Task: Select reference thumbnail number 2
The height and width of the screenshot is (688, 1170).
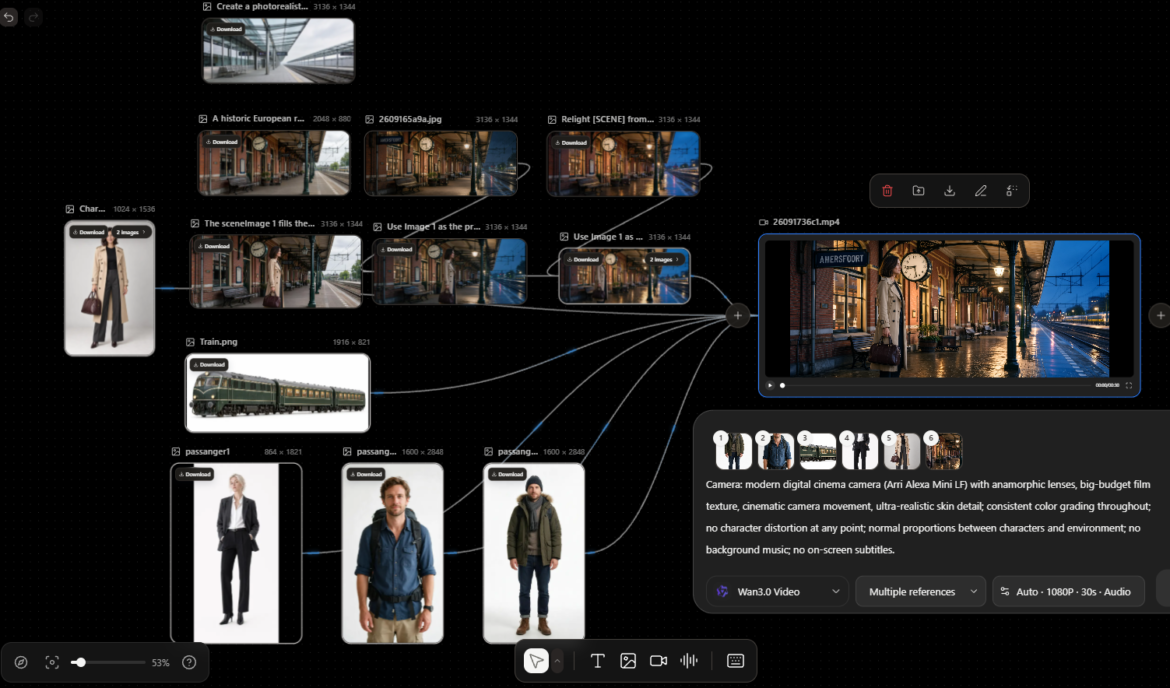Action: click(775, 451)
